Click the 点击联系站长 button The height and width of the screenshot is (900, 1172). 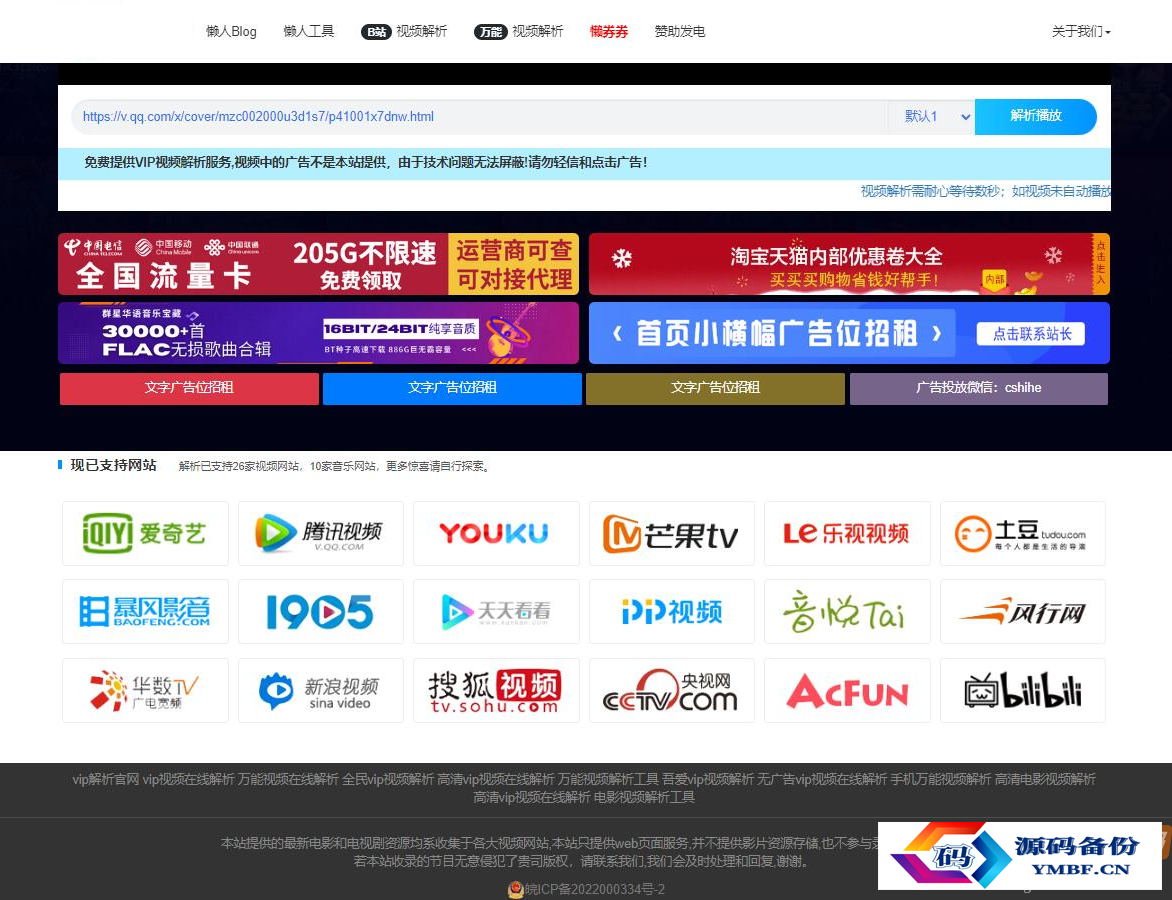pyautogui.click(x=1031, y=333)
